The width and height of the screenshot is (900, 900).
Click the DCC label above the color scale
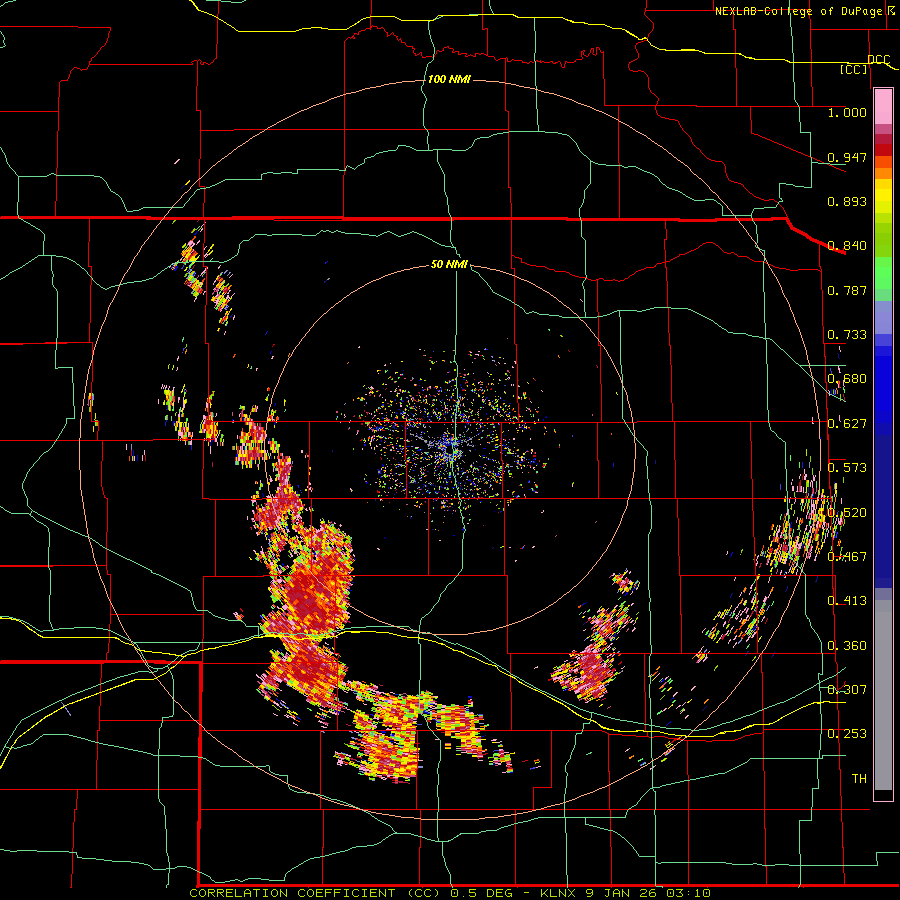[x=878, y=60]
